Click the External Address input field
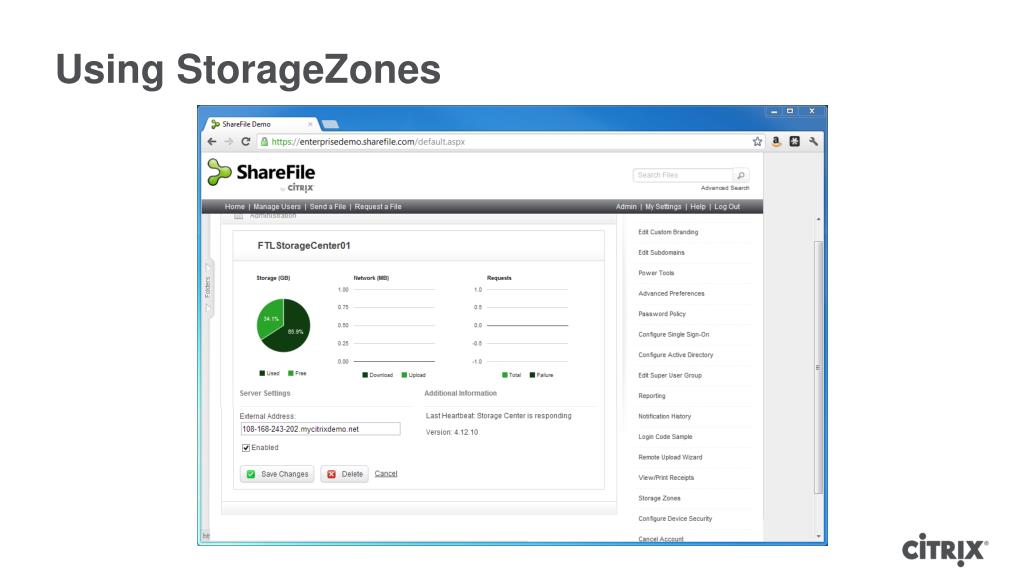 pos(320,429)
